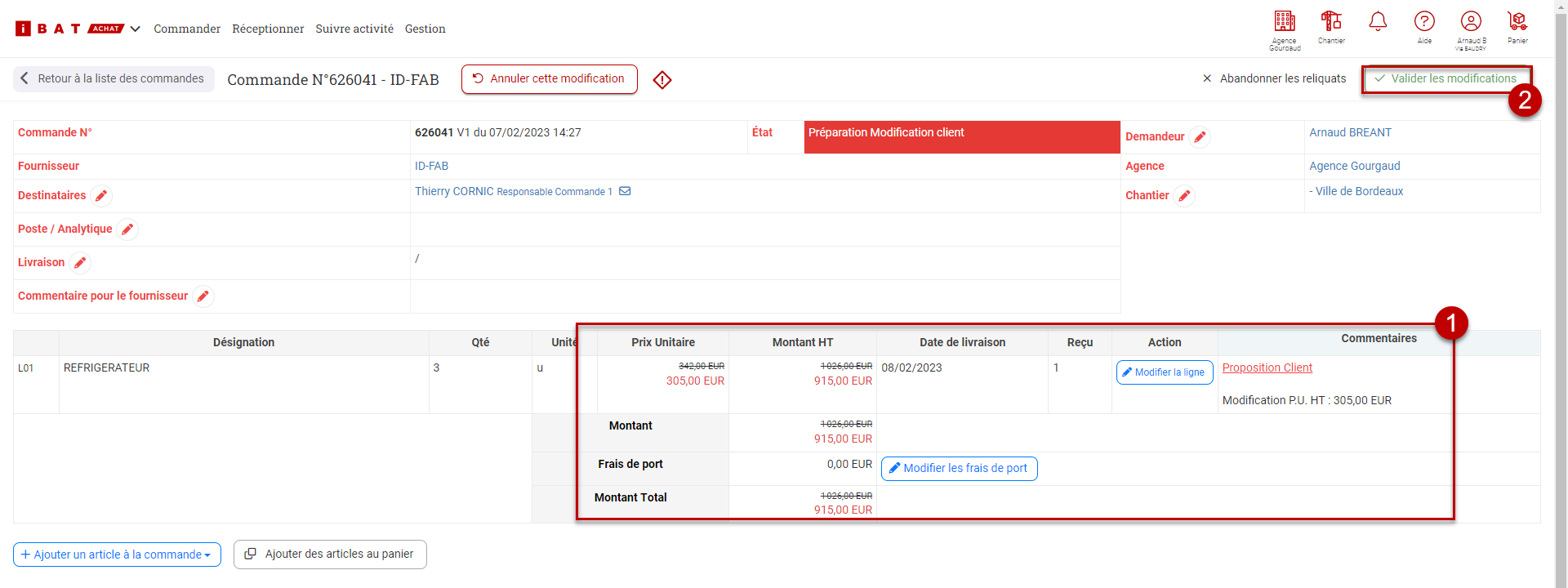Open the notifications bell
The image size is (1568, 588).
click(x=1378, y=22)
